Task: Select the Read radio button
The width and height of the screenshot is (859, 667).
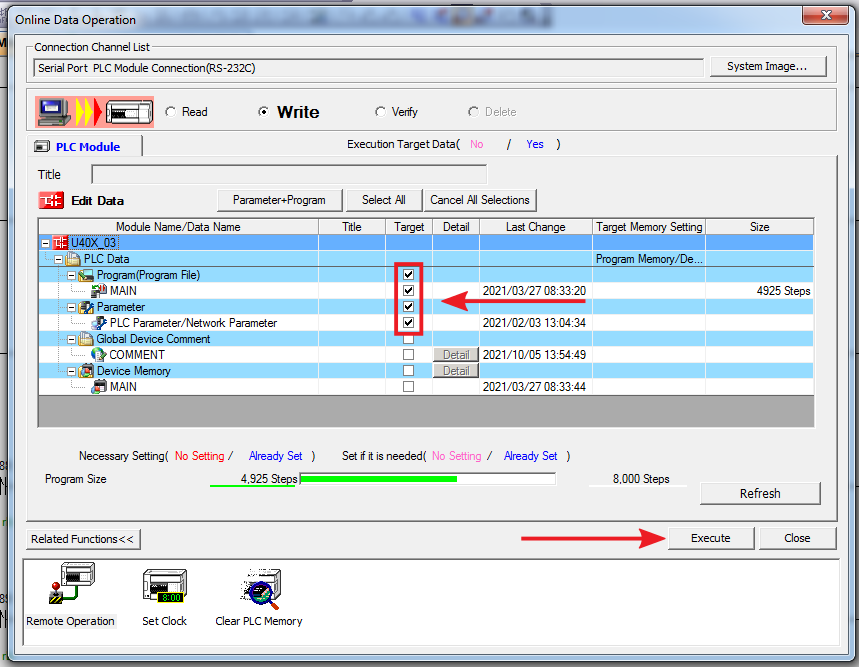Action: pos(171,112)
